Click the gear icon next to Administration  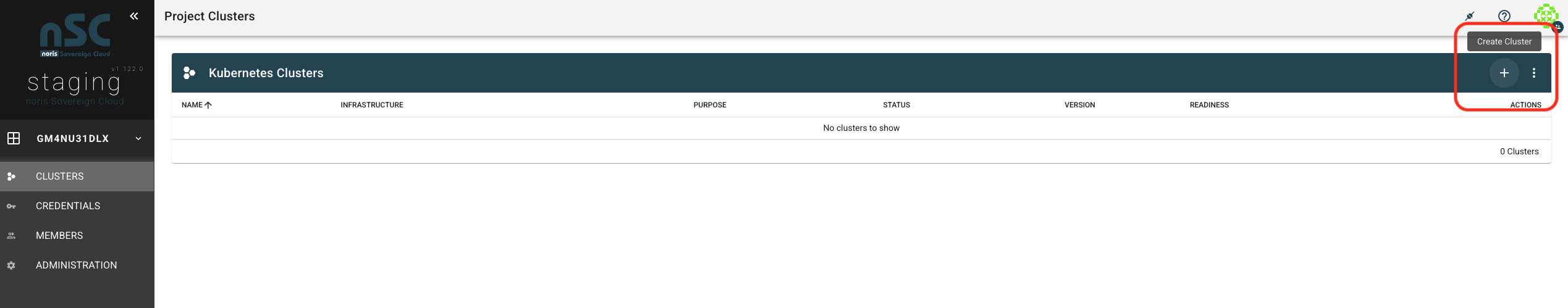tap(11, 265)
